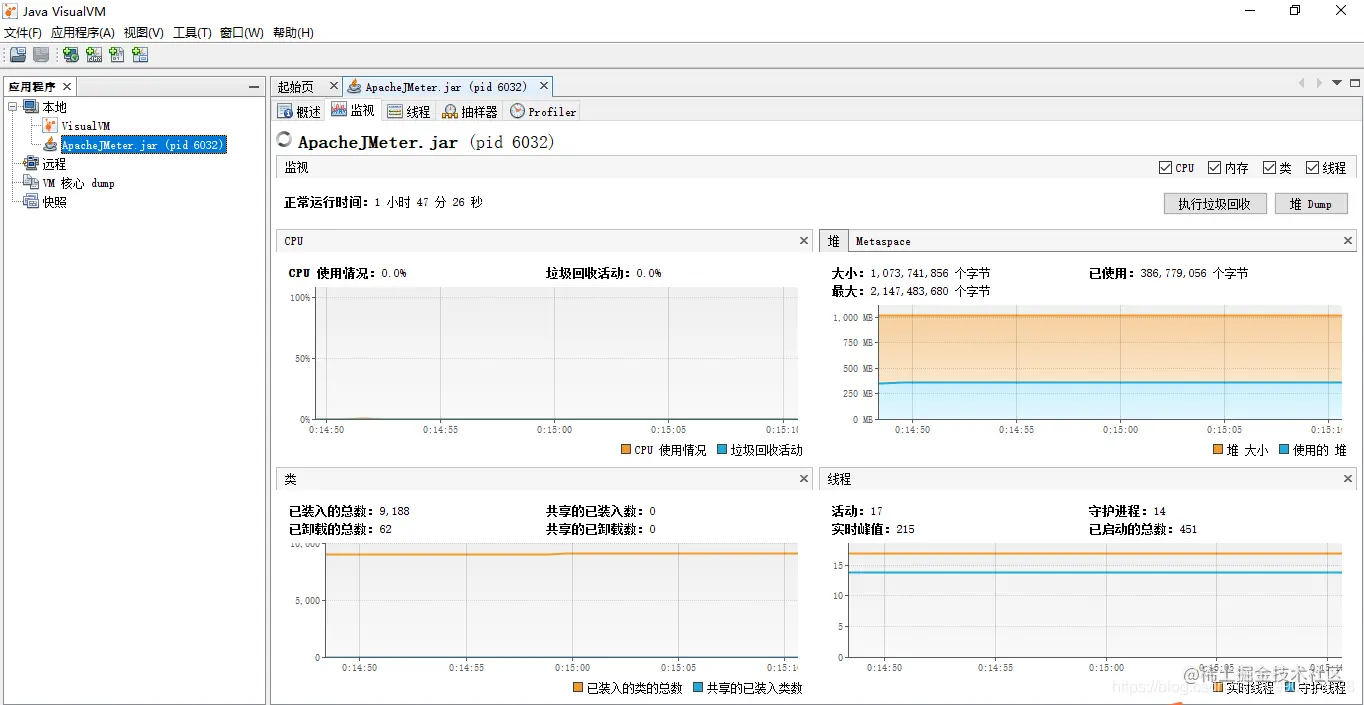Click the computer icon beside 本地
The height and width of the screenshot is (705, 1364).
(x=30, y=107)
